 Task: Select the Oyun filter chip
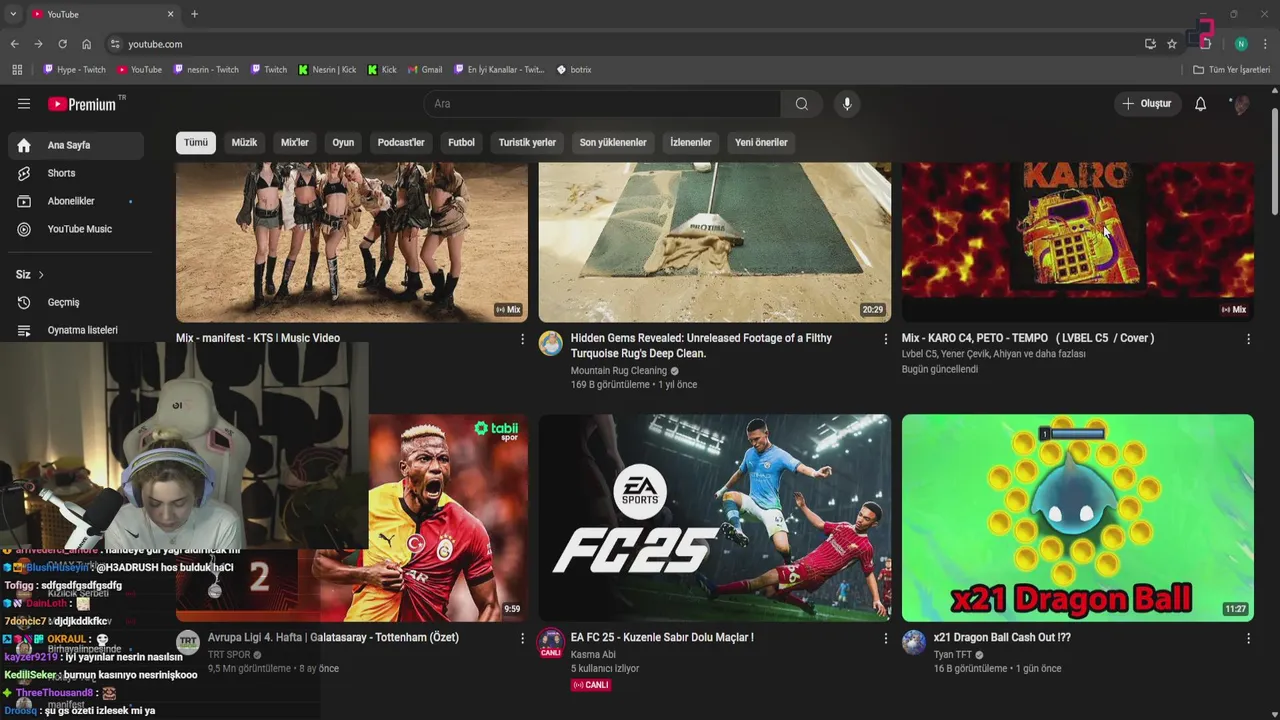[343, 143]
